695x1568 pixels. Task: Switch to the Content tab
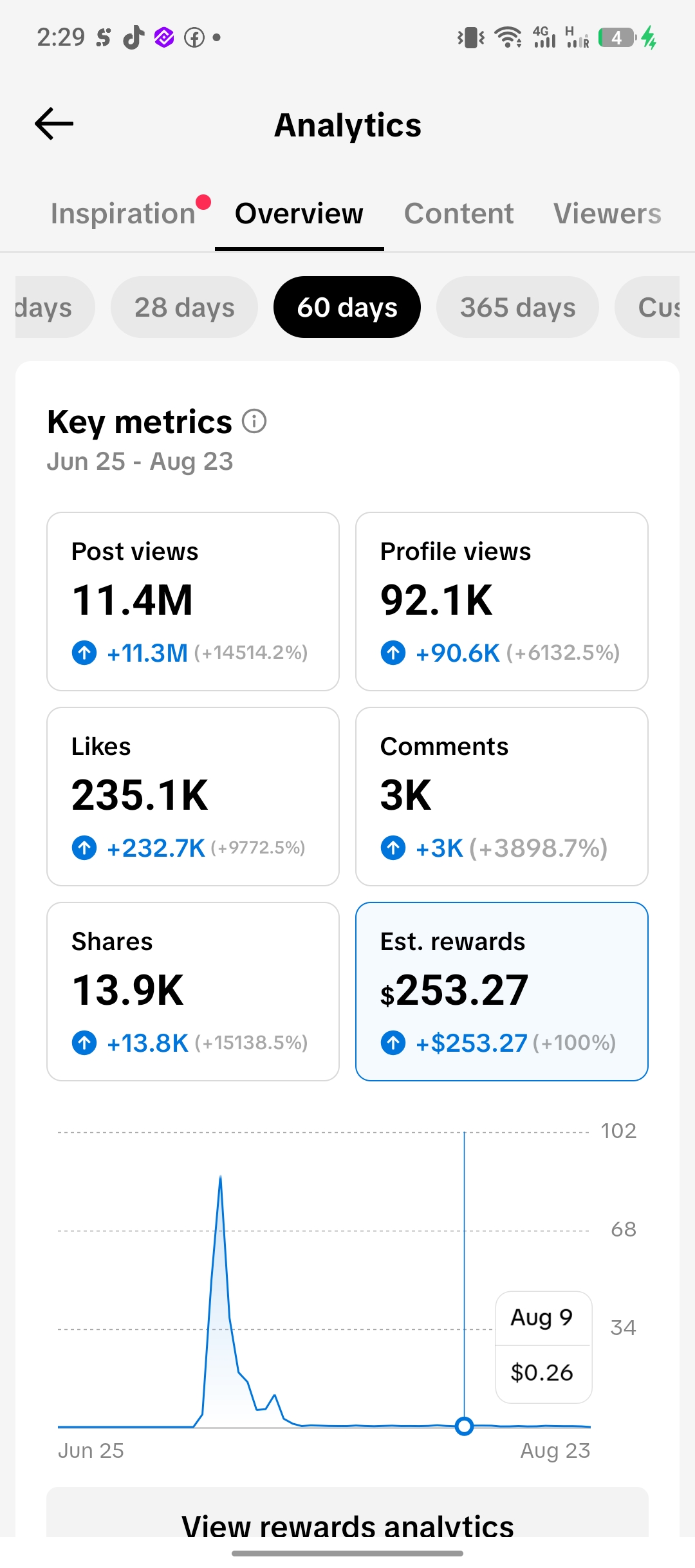[459, 214]
